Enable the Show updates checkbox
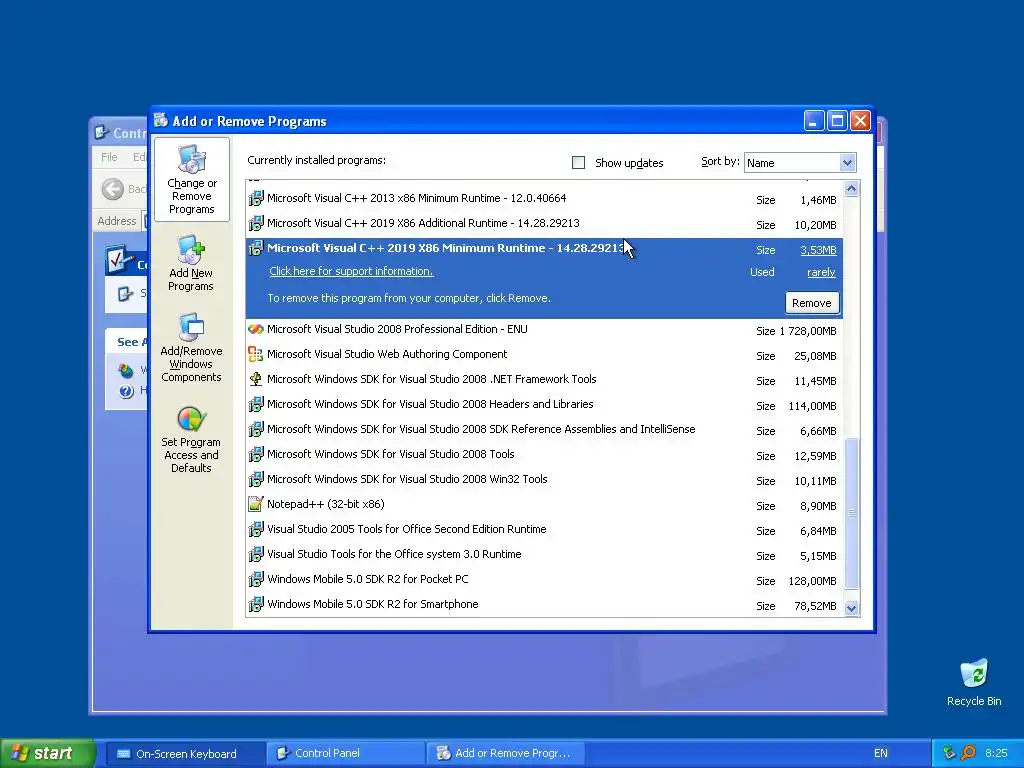This screenshot has width=1024, height=768. (x=579, y=163)
